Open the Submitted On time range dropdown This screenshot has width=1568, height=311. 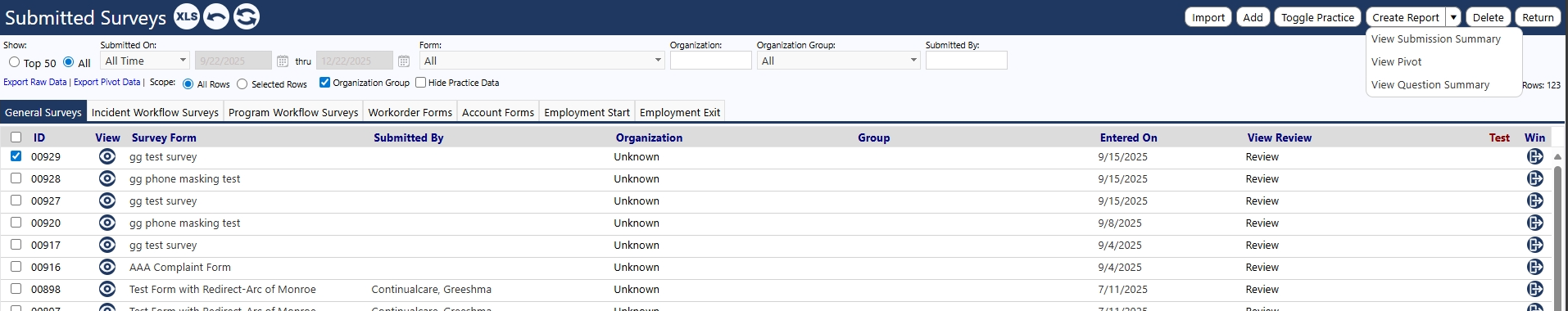[145, 61]
